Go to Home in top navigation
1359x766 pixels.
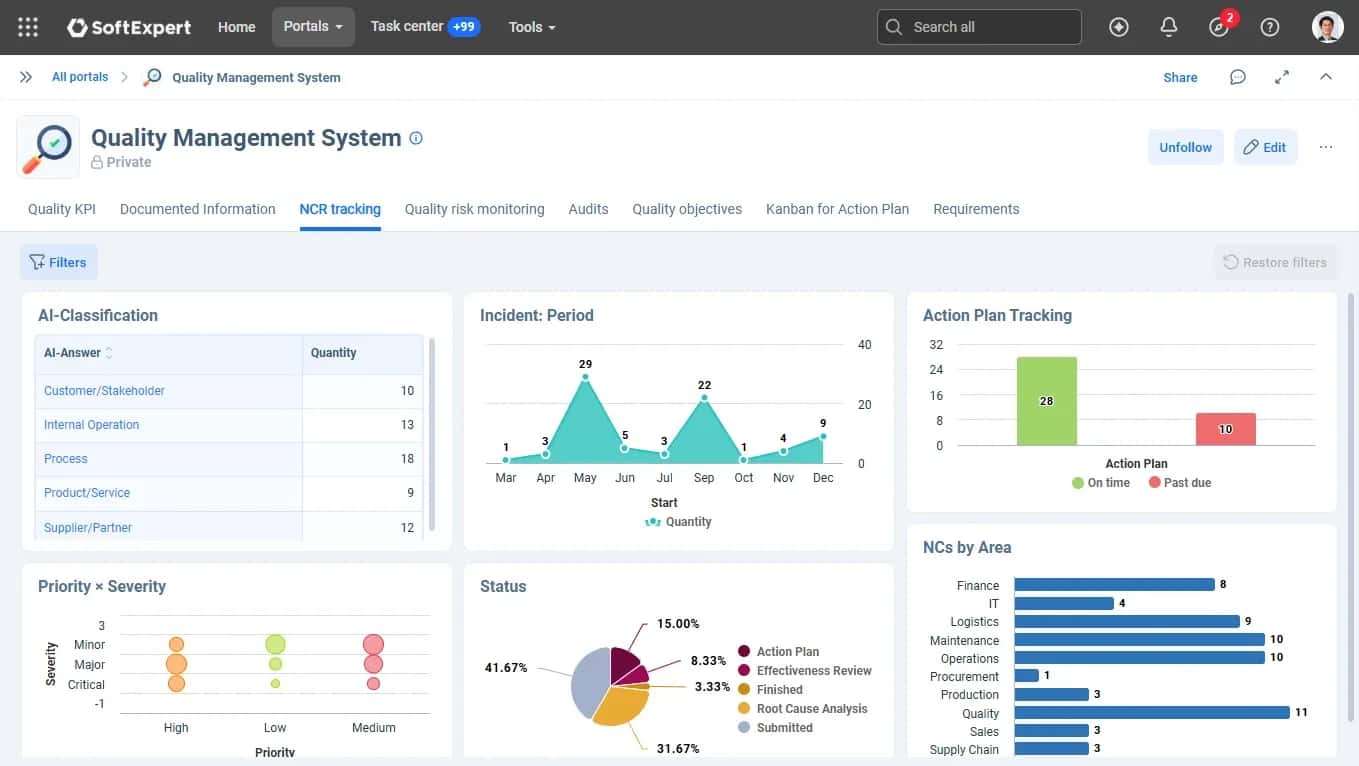click(237, 27)
